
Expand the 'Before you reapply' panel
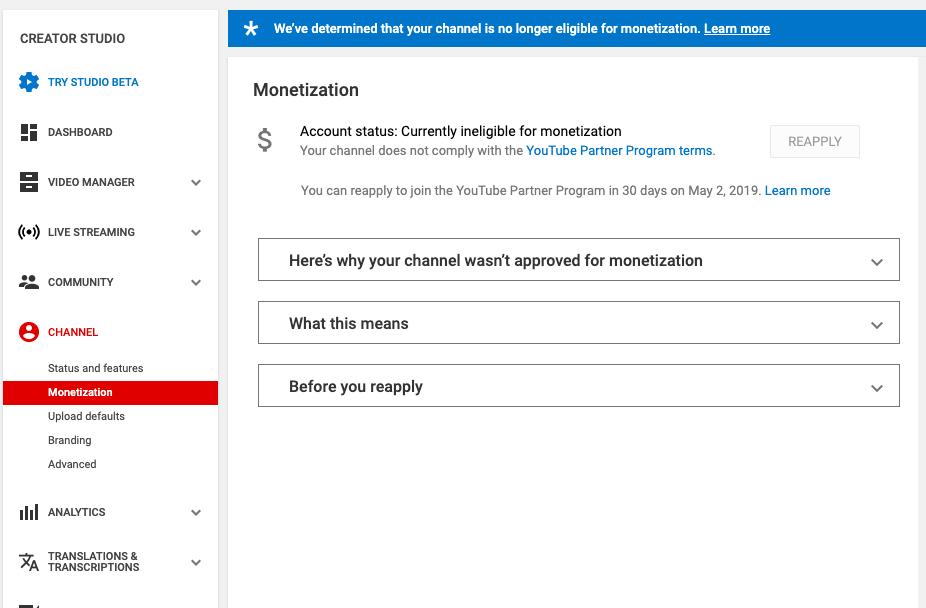click(578, 385)
